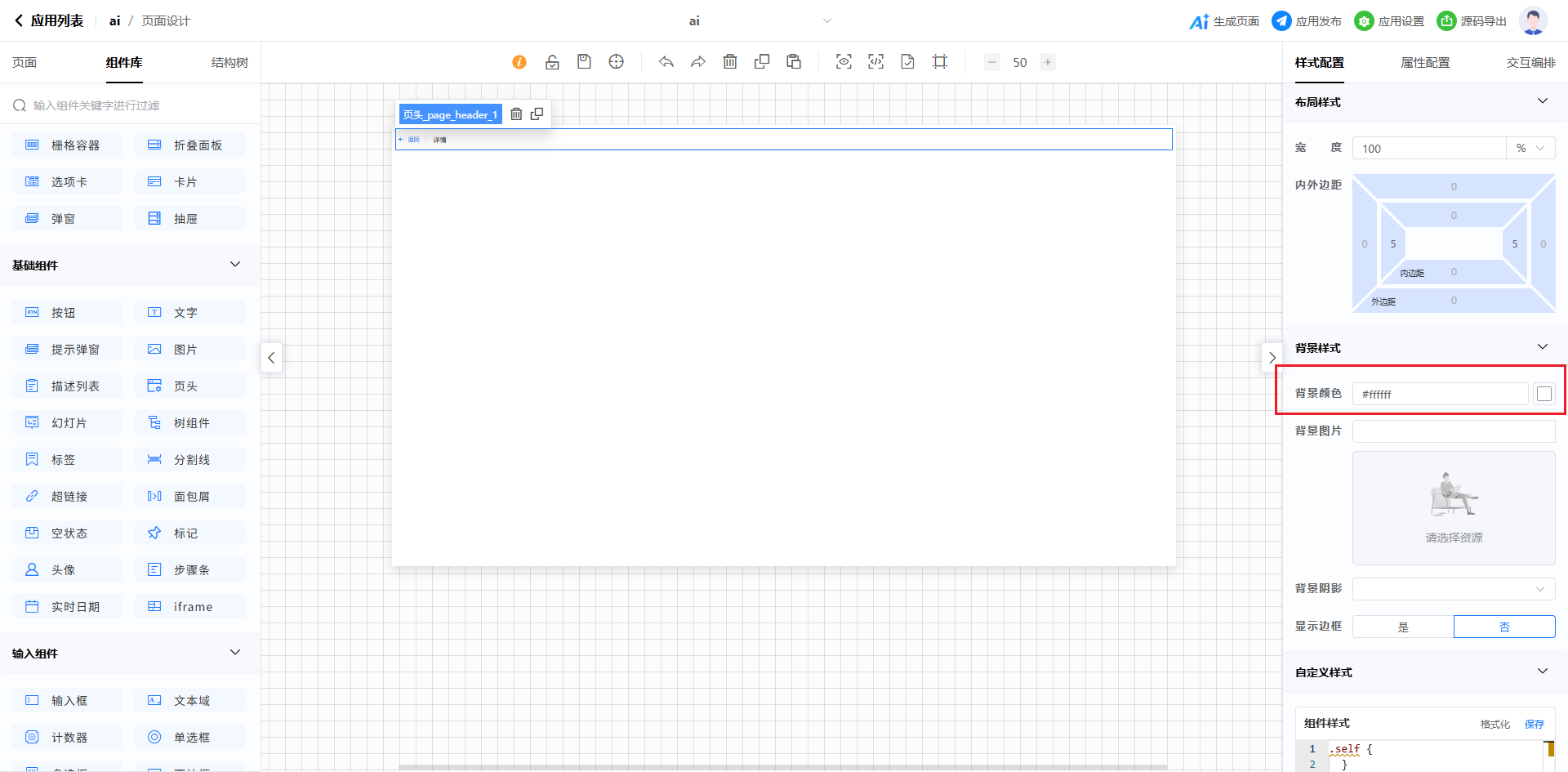The image size is (1568, 772).
Task: Click the save disk icon
Action: tap(584, 62)
